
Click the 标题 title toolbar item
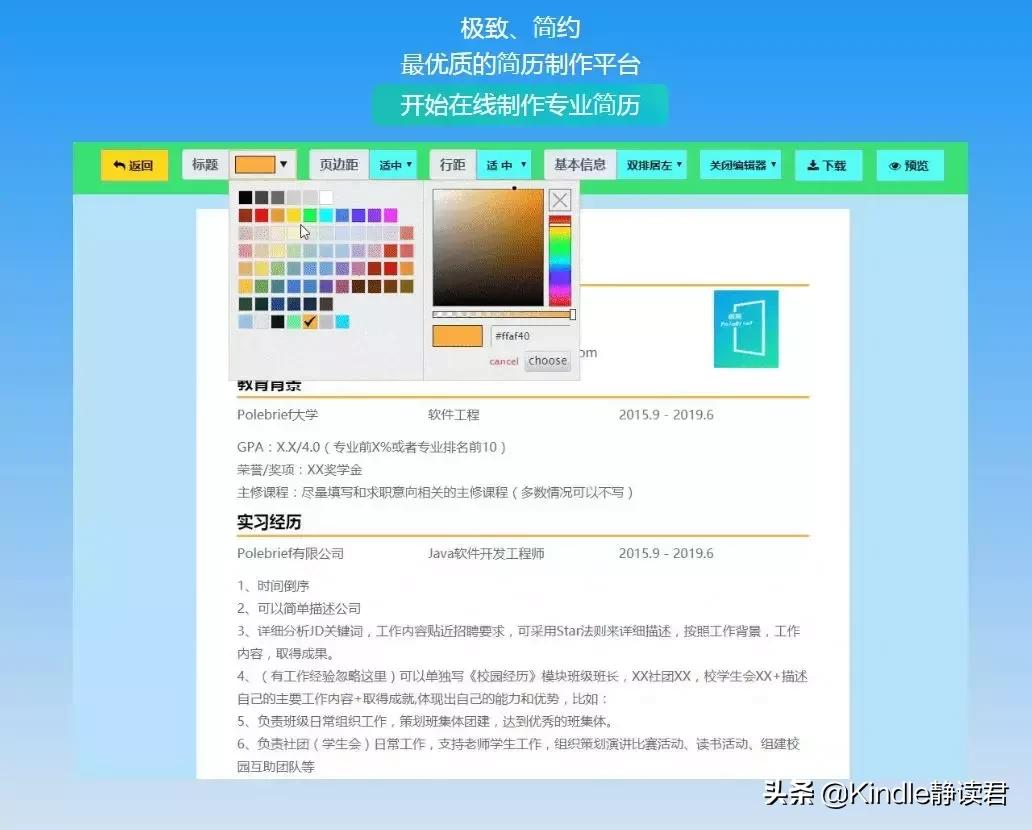[204, 164]
